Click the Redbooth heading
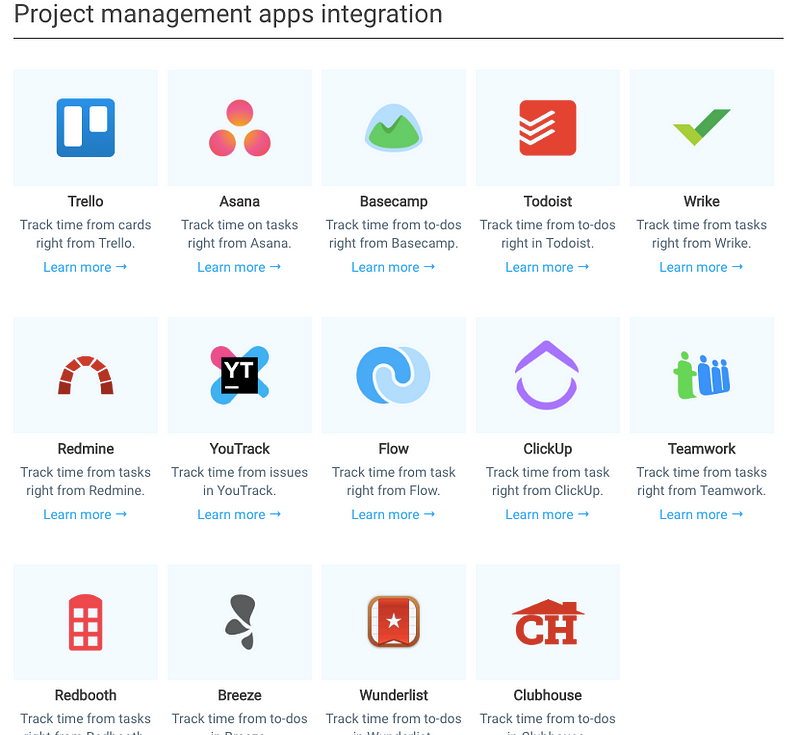800x735 pixels. pos(86,695)
